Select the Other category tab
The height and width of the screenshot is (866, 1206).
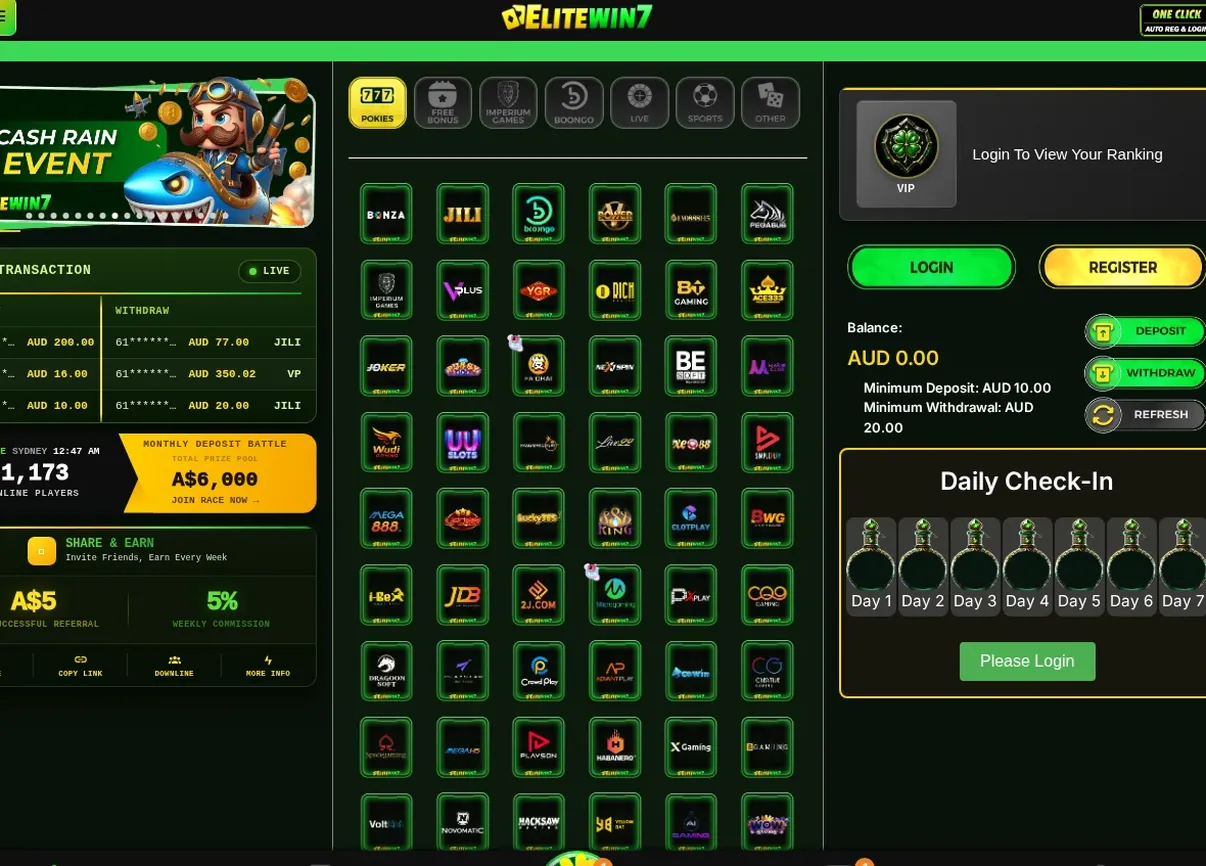click(770, 103)
